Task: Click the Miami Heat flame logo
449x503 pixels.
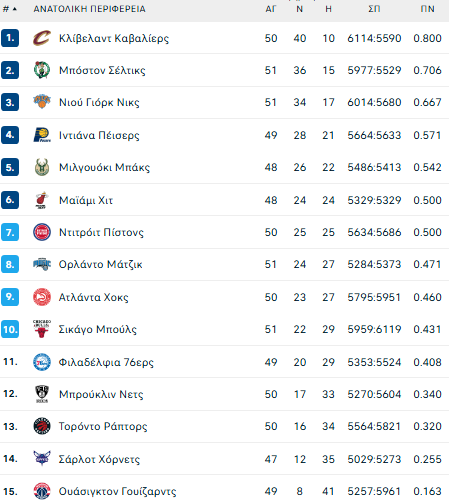Action: coord(42,200)
